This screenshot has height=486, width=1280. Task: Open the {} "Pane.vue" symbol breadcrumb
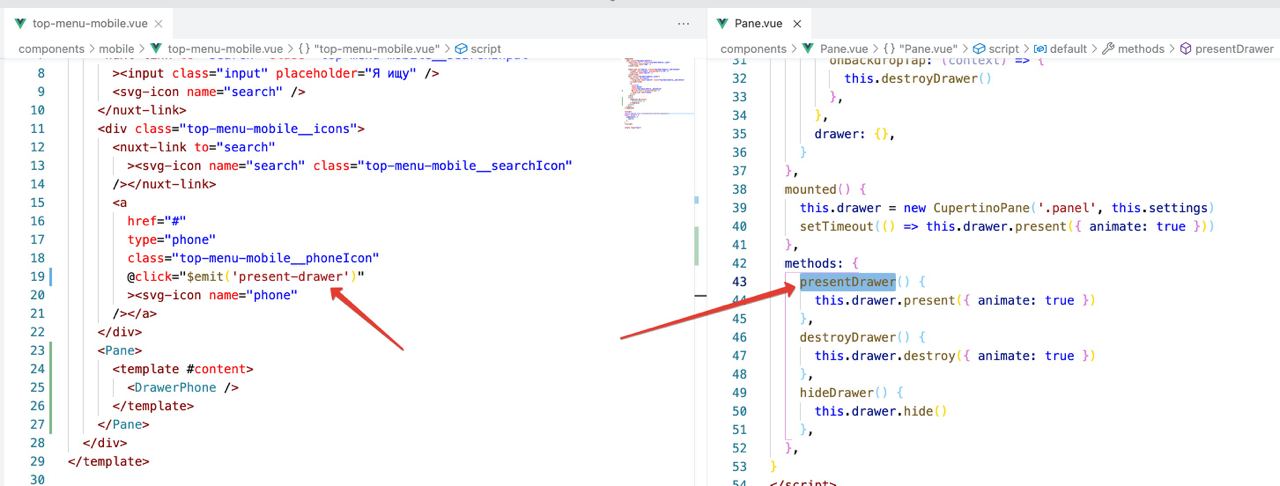[920, 48]
